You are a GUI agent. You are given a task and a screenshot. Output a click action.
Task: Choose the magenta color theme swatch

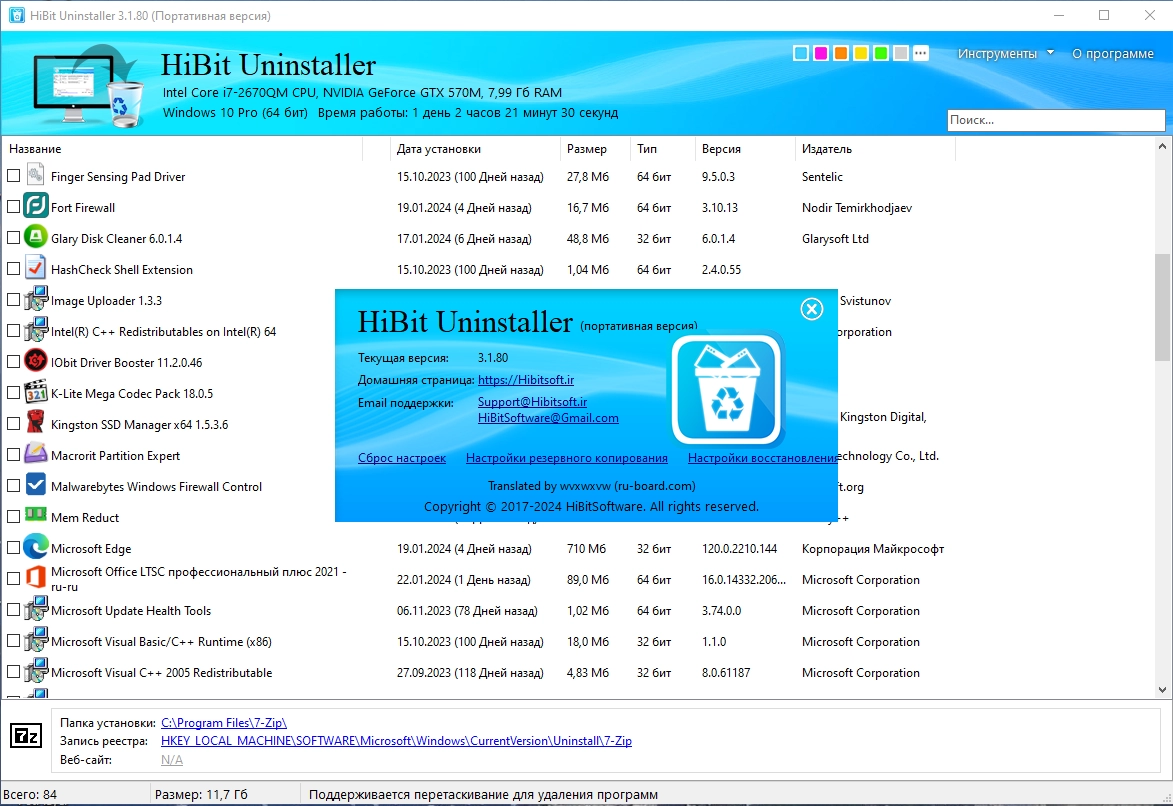pos(821,53)
